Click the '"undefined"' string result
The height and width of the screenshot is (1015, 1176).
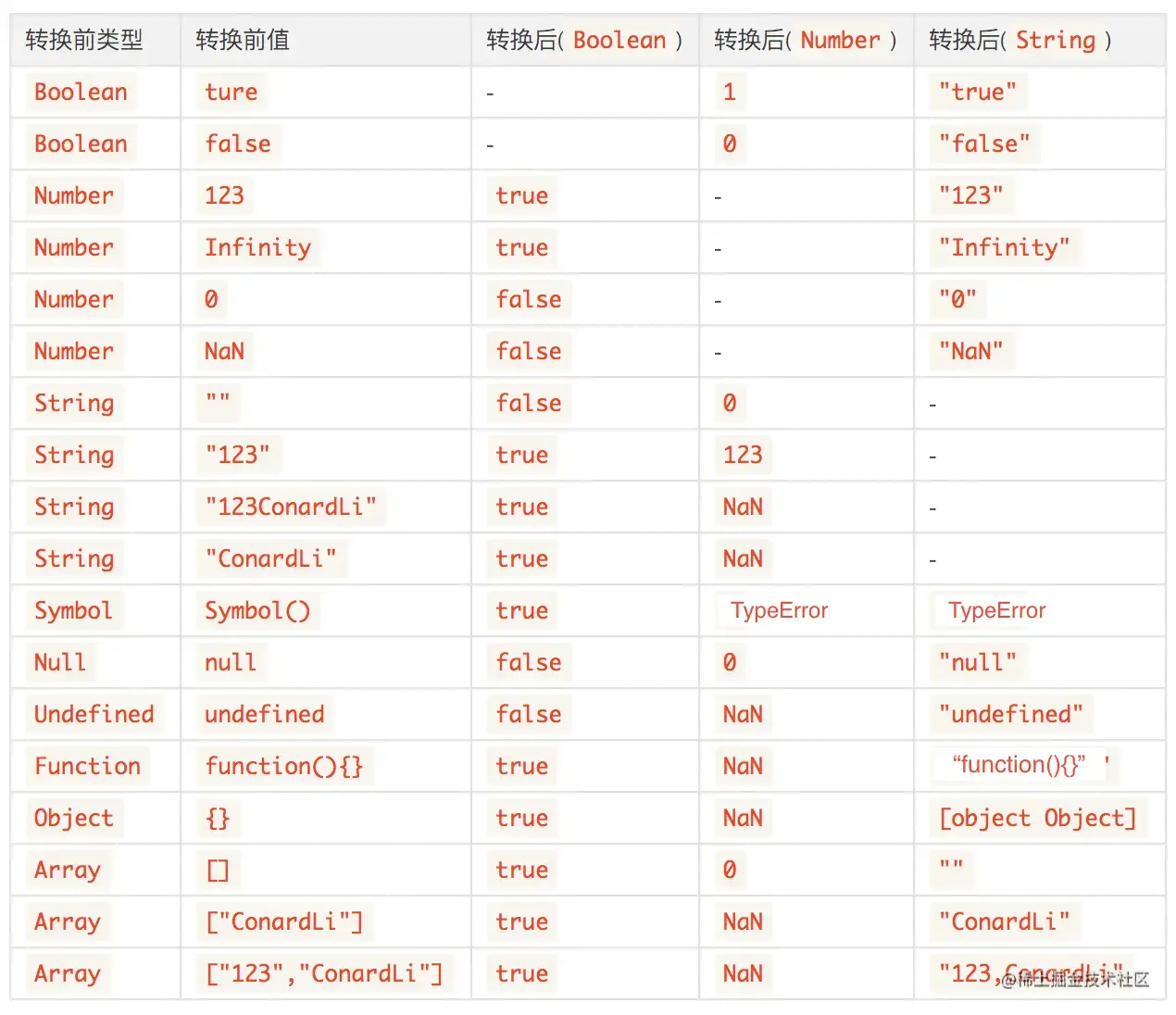[x=1011, y=714]
